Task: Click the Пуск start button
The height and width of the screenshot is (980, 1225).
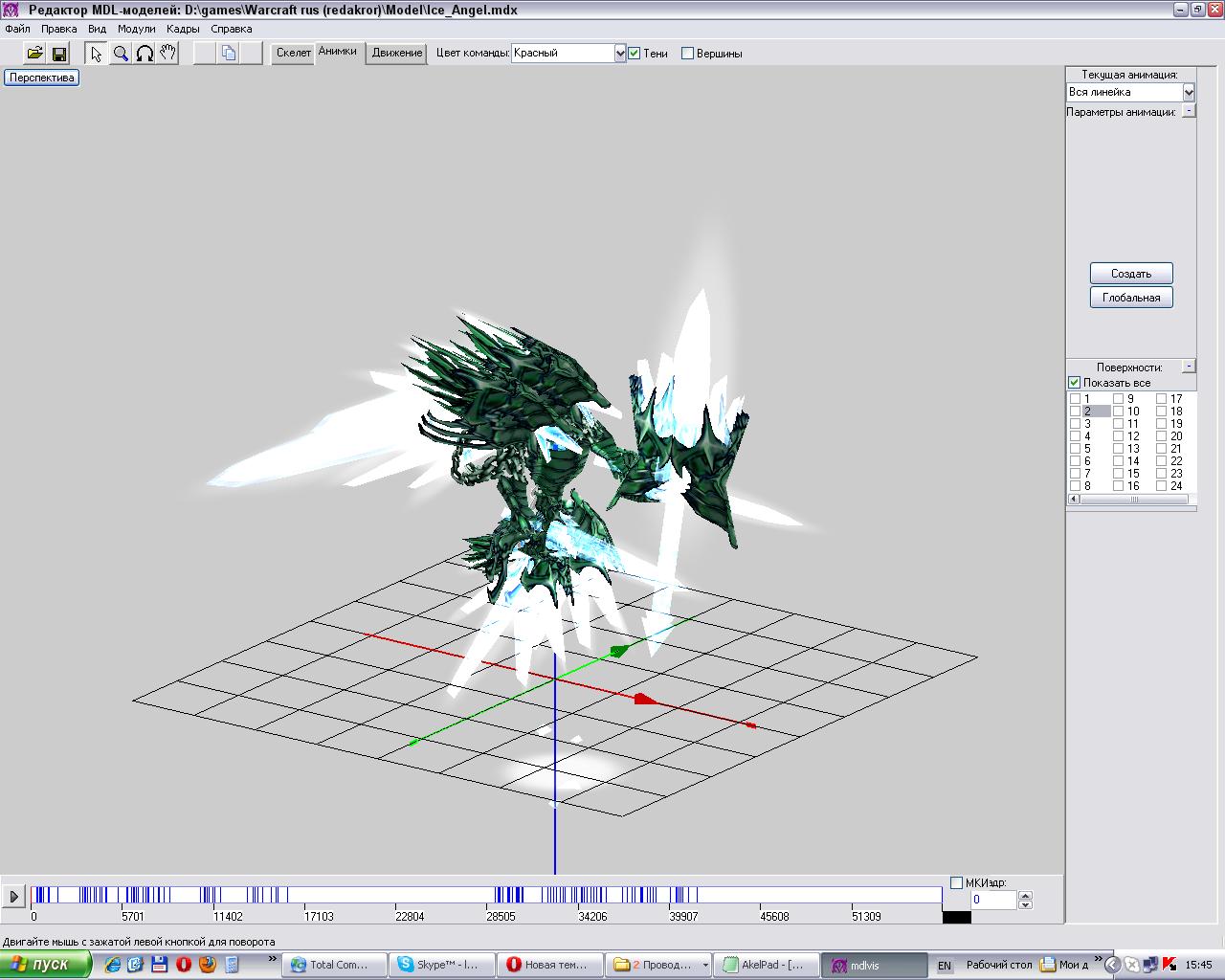Action: coord(46,965)
